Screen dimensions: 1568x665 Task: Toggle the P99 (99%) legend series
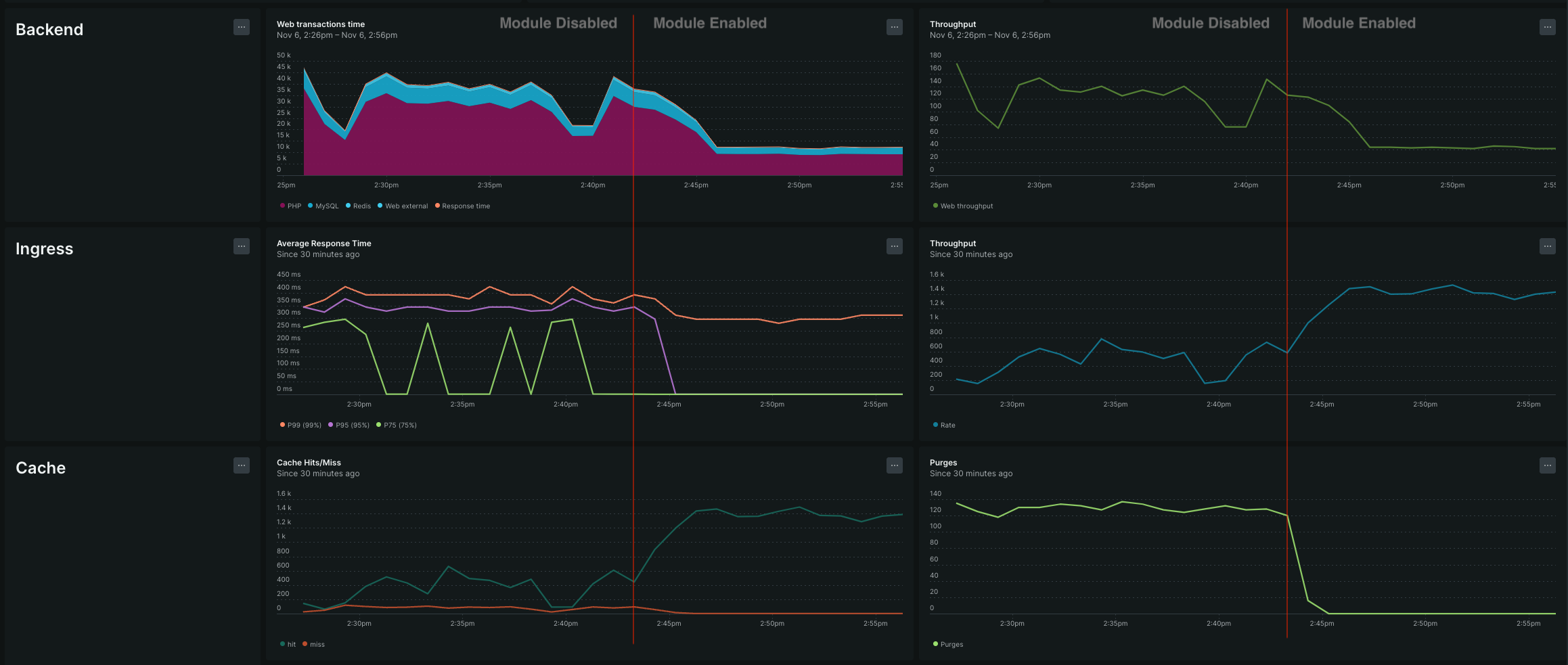tap(300, 425)
